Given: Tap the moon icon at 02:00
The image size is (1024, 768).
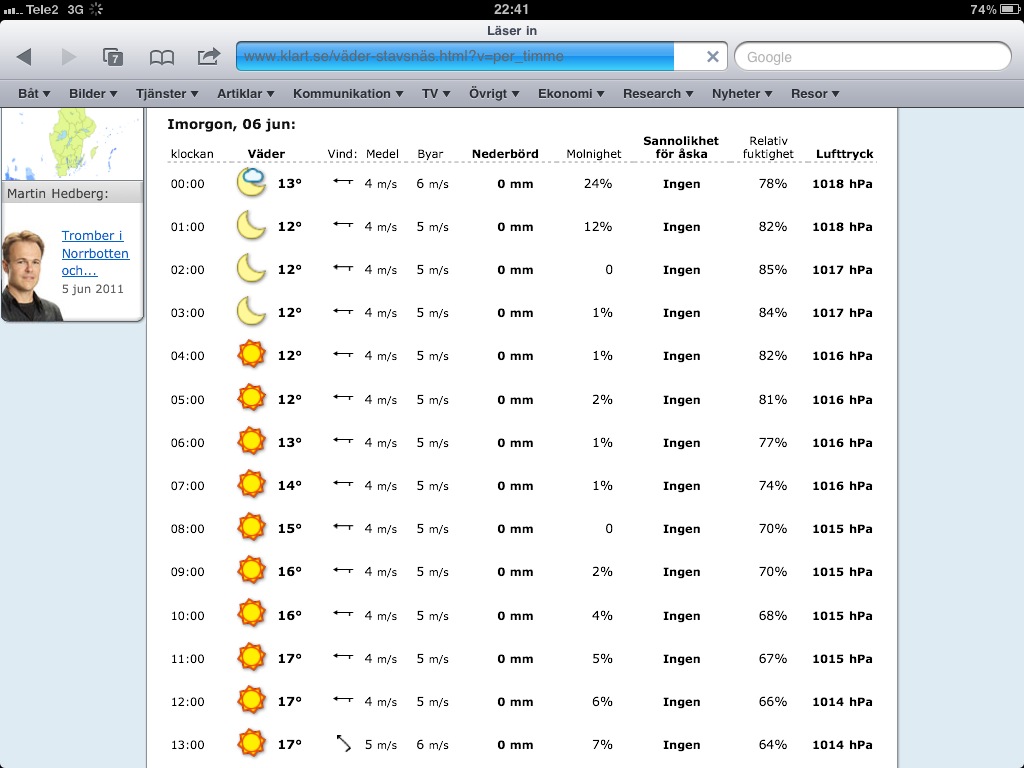Looking at the screenshot, I should click(x=251, y=268).
